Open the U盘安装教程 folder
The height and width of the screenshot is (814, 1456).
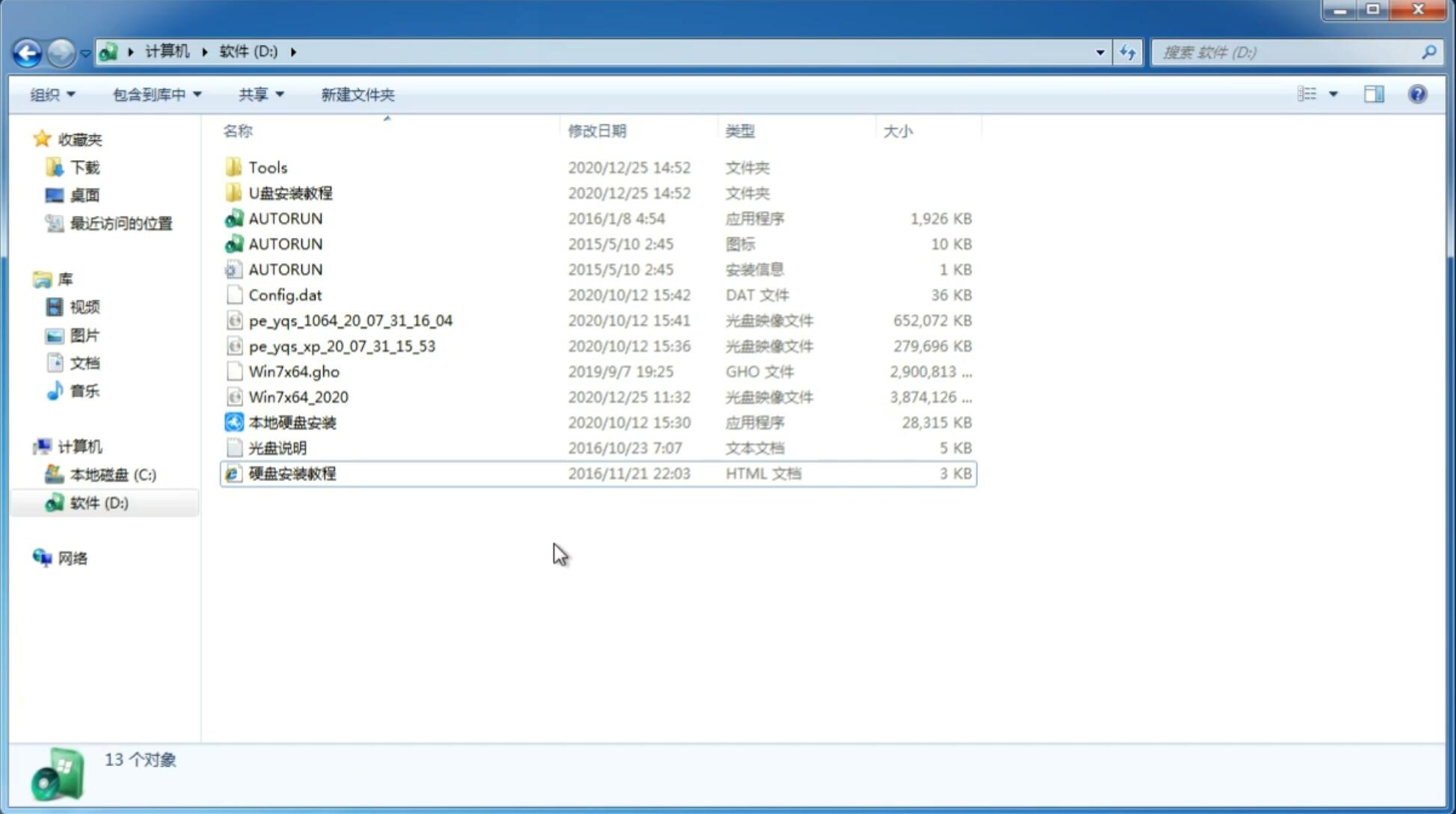coord(290,193)
